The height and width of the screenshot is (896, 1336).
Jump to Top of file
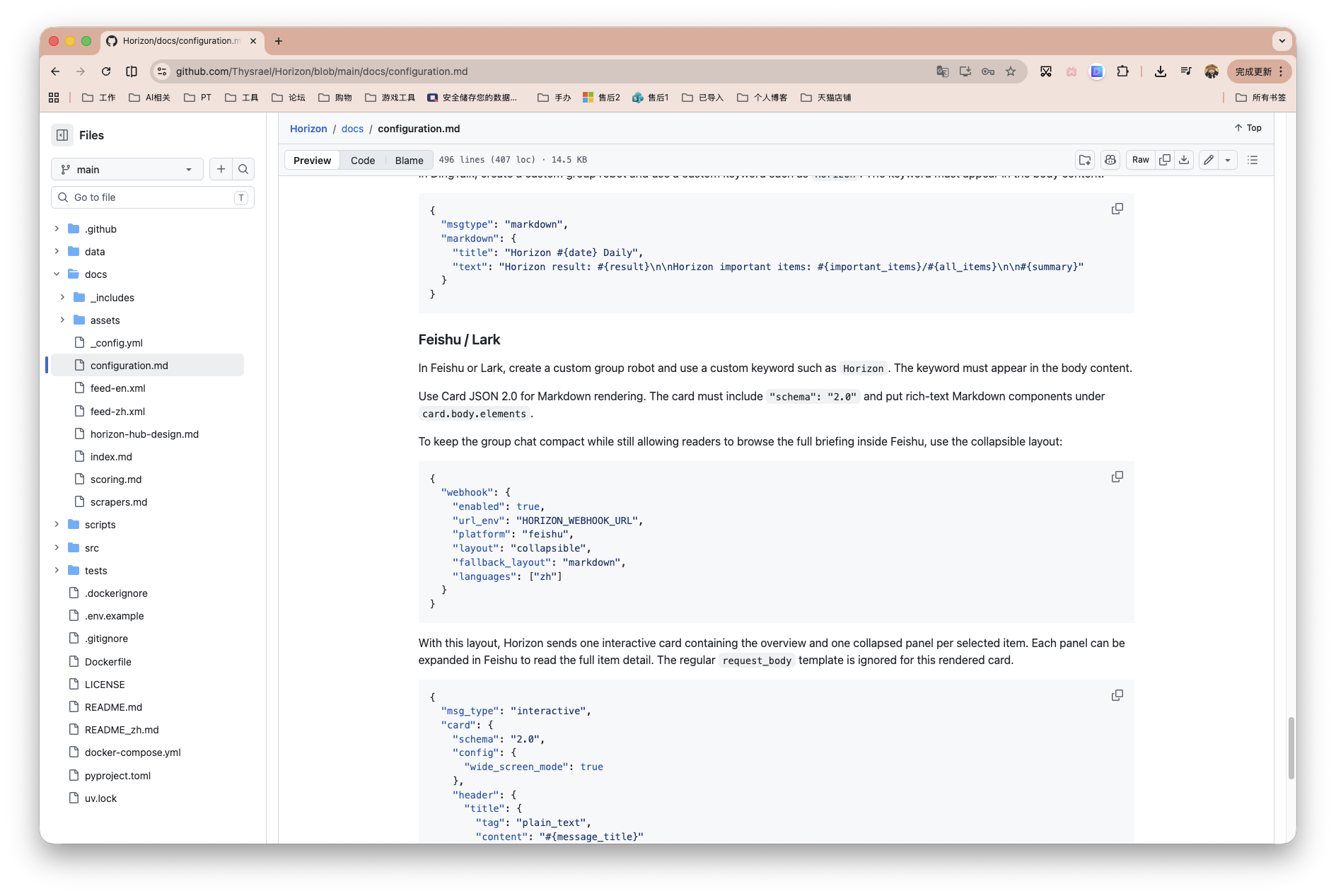click(1248, 128)
